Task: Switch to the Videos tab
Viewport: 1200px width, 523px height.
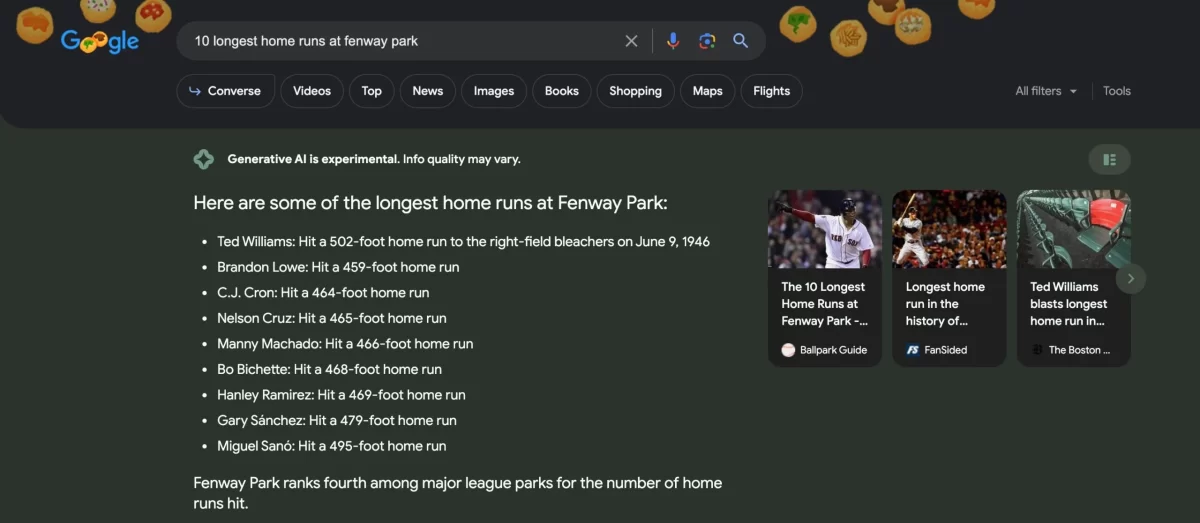Action: click(312, 91)
